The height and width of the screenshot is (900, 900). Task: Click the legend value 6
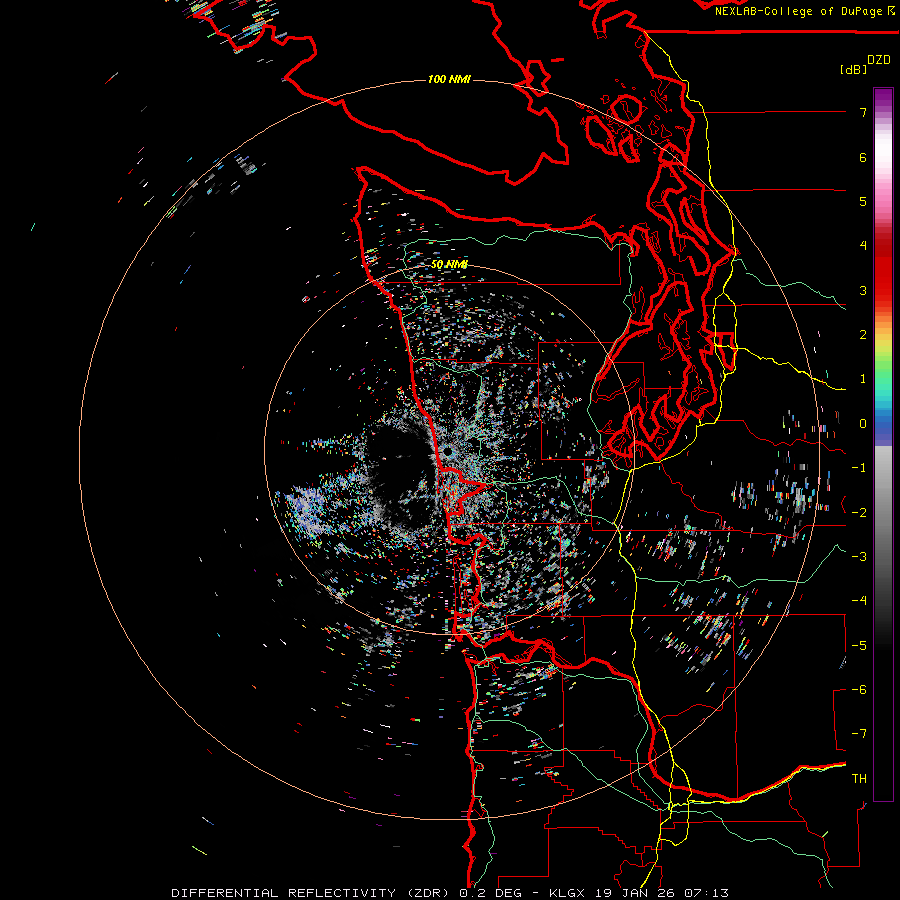[863, 157]
